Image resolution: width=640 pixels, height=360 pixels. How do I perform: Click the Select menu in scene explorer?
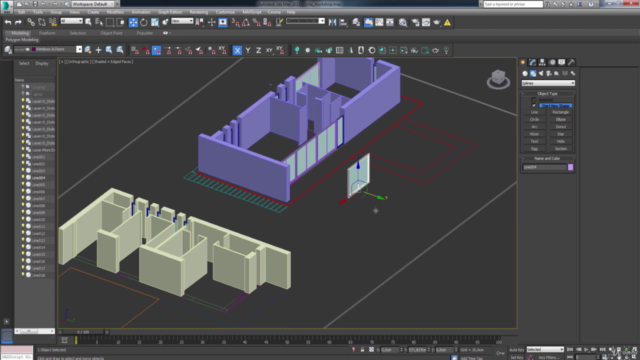click(x=24, y=63)
